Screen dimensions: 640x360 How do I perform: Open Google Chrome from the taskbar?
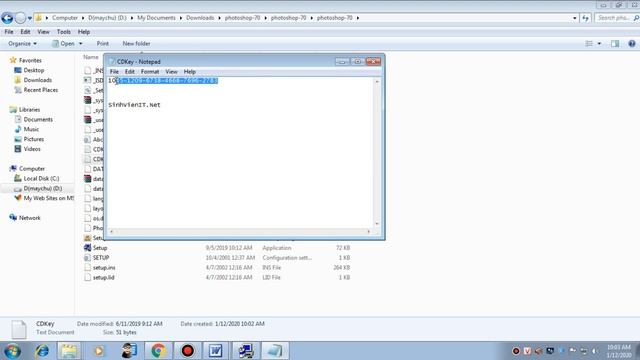[x=158, y=351]
